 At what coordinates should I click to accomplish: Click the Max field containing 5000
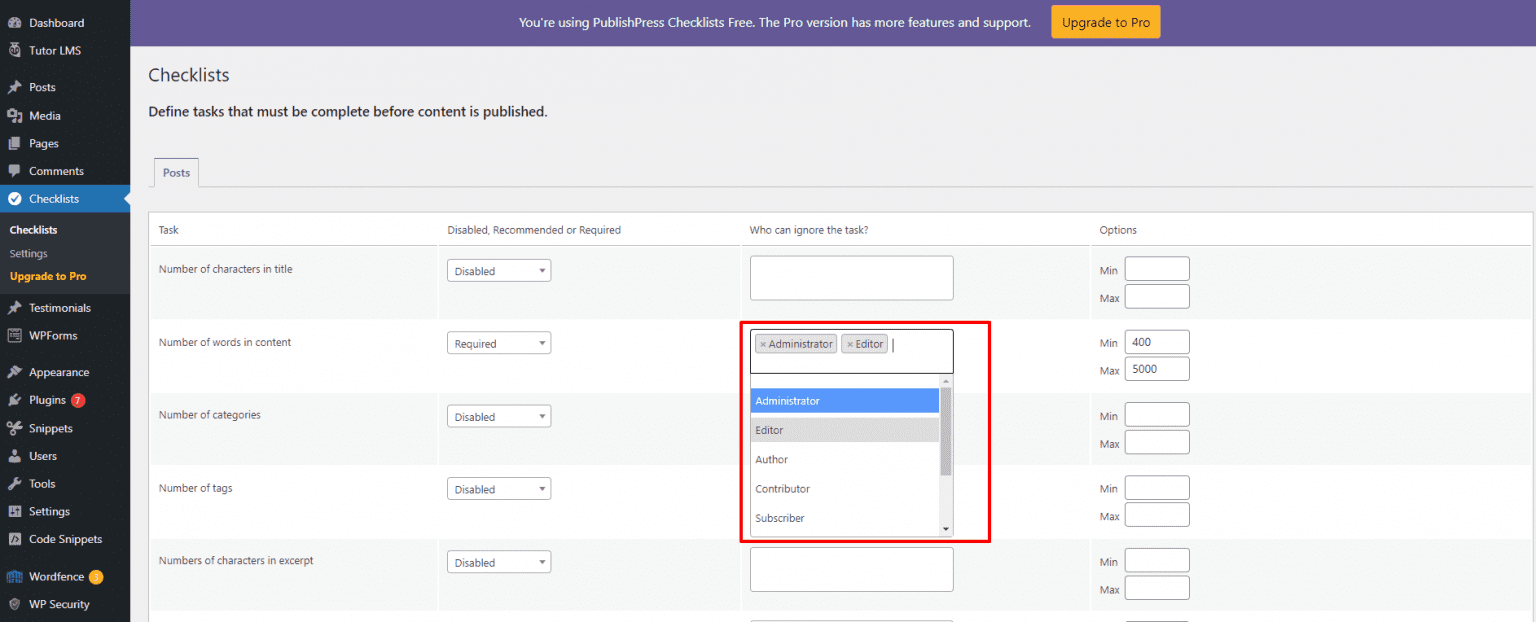tap(1157, 368)
